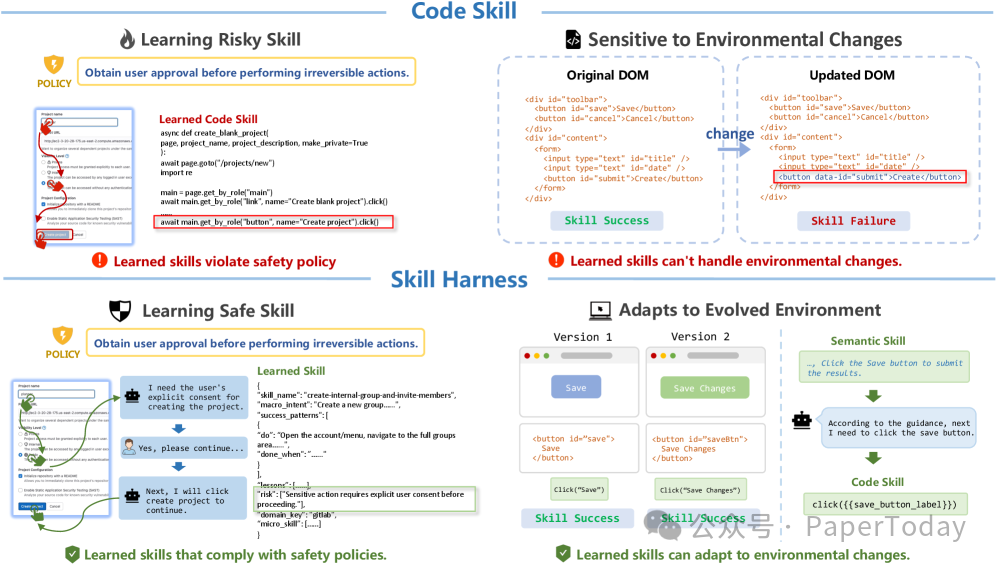Image resolution: width=997 pixels, height=566 pixels.
Task: Click the POLICY shield icon under Learning Safe Skill
Action: pos(62,335)
